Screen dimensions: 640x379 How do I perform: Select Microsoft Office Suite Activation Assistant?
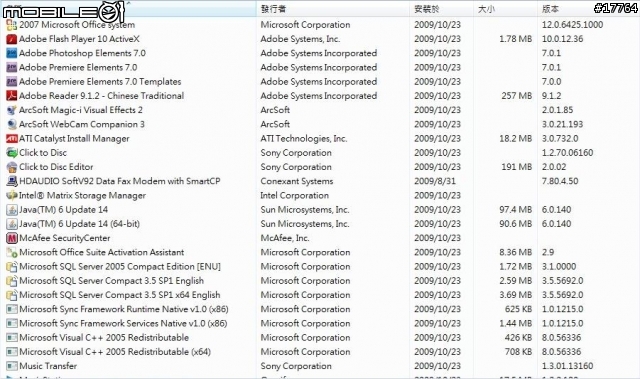pos(102,253)
